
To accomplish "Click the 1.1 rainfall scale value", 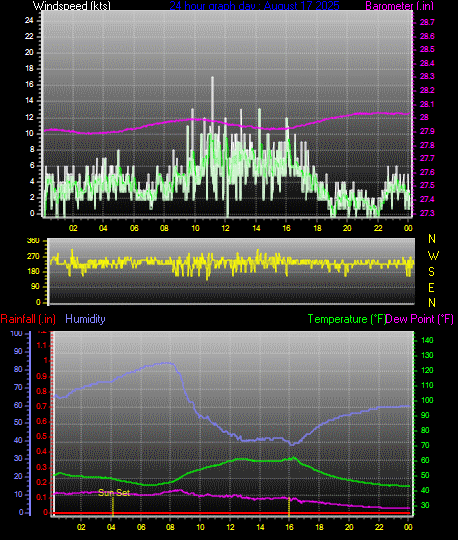I will point(42,345).
